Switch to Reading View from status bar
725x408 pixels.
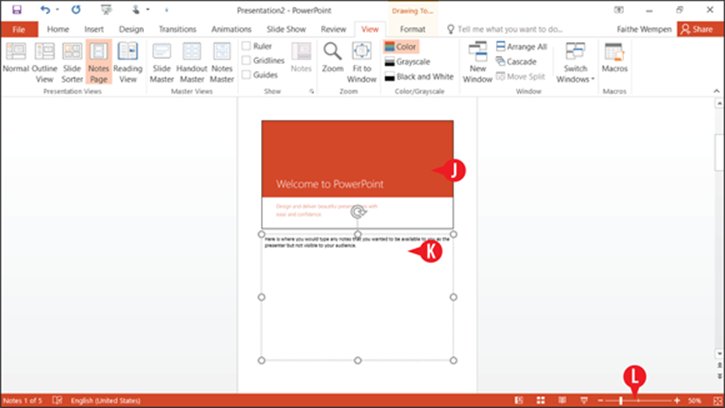tap(562, 400)
